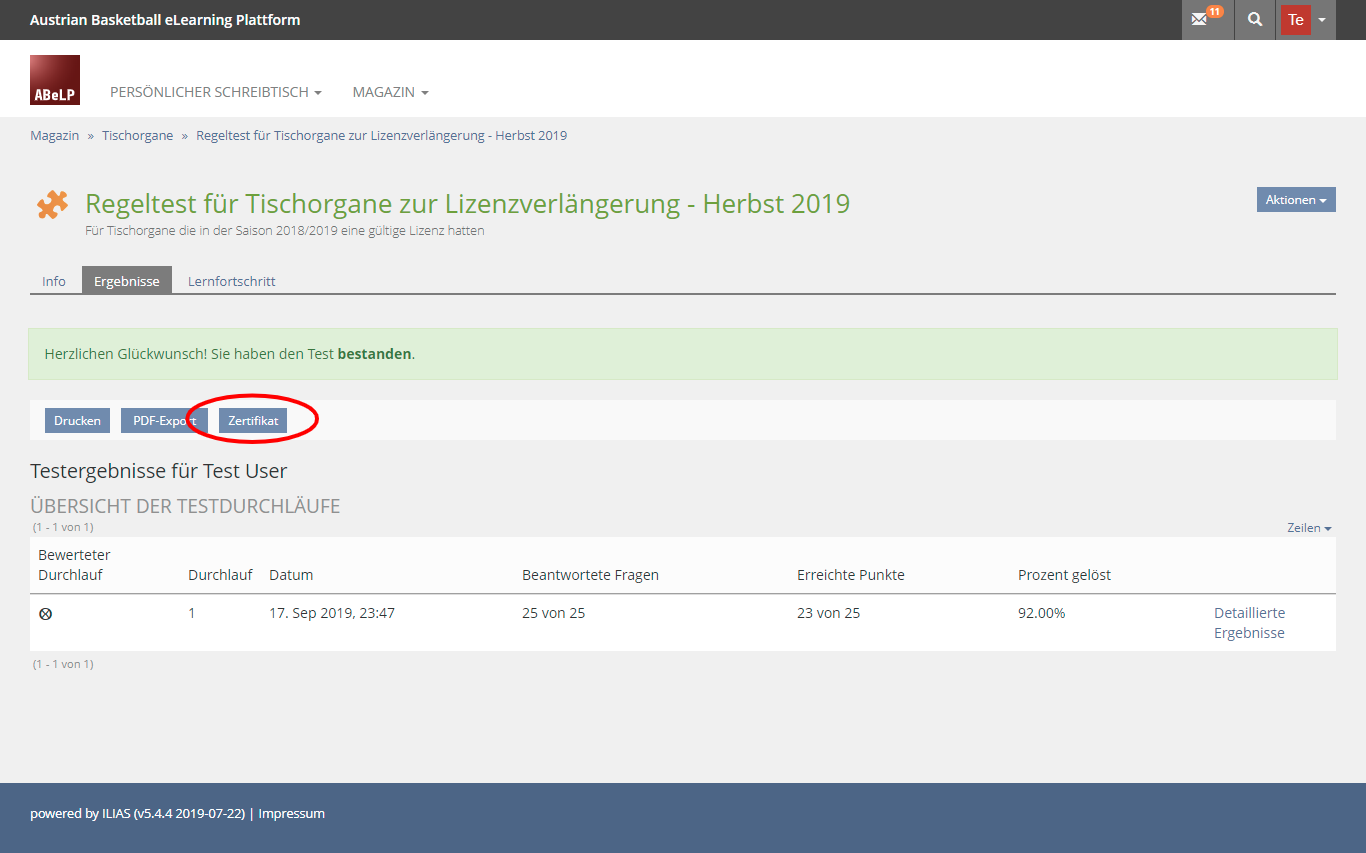
Task: Open test pass number 1 link
Action: pyautogui.click(x=192, y=613)
